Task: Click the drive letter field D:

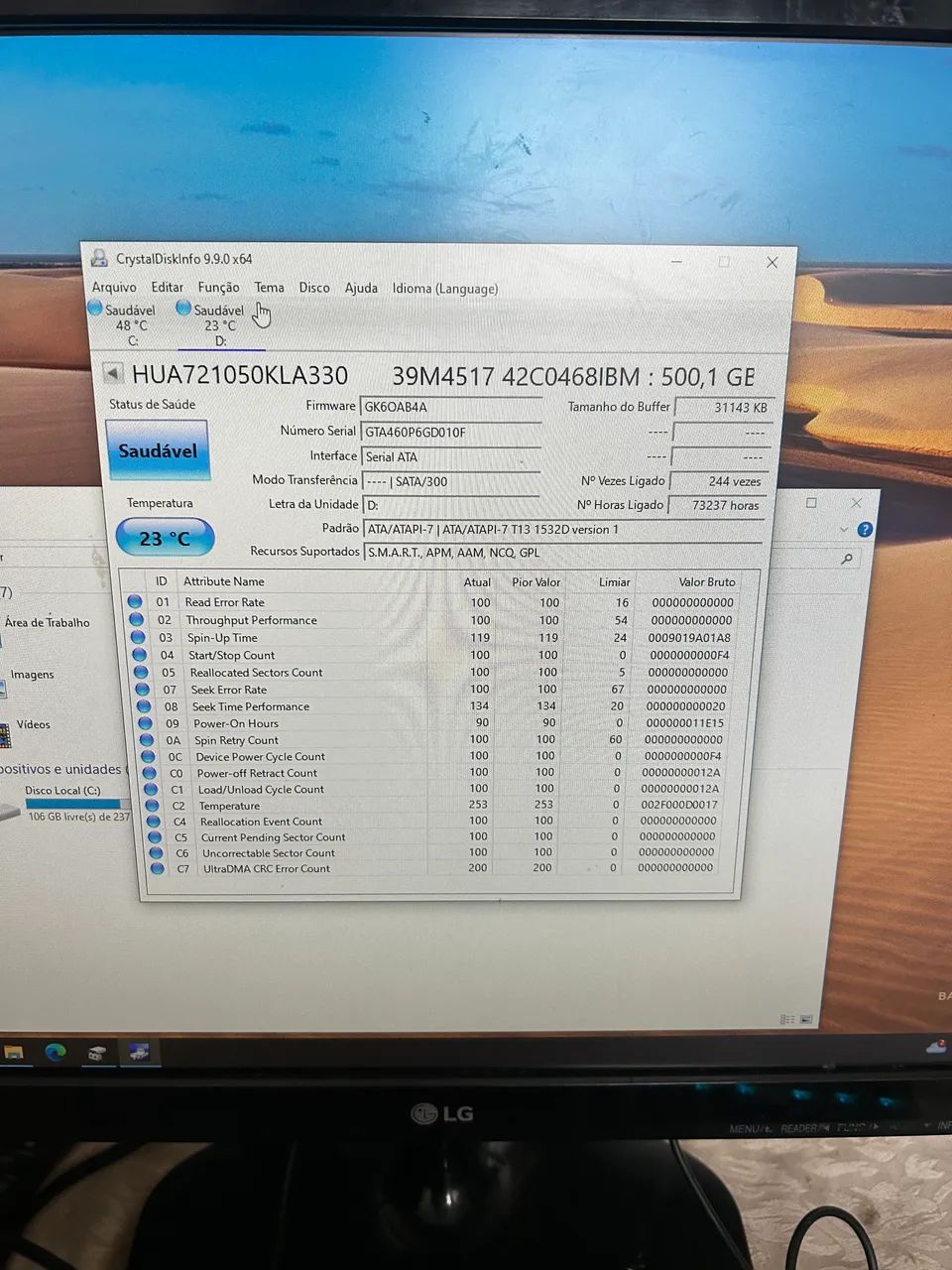Action: point(451,505)
